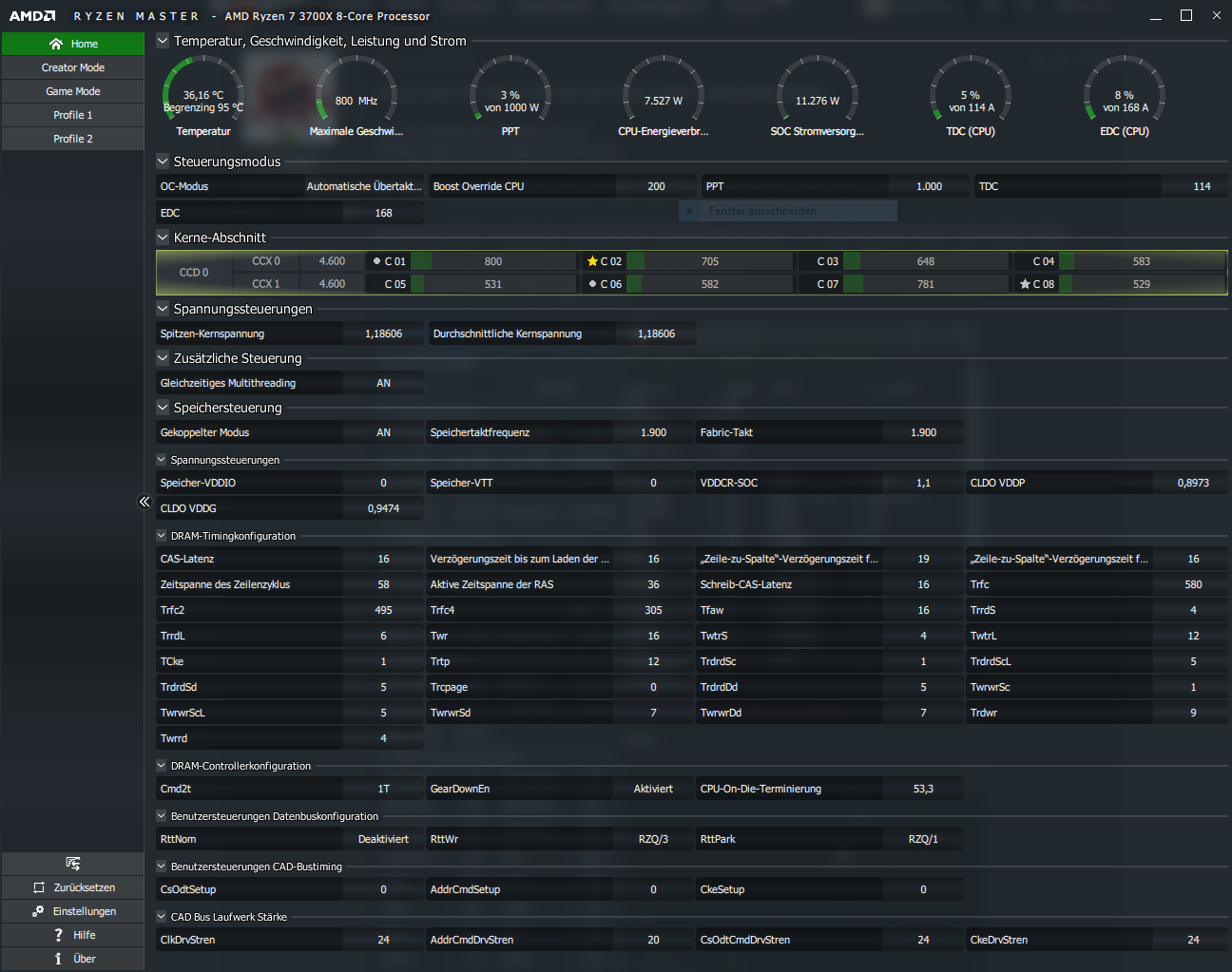Click the VDDCR-SOC 1,1 value

tap(923, 483)
